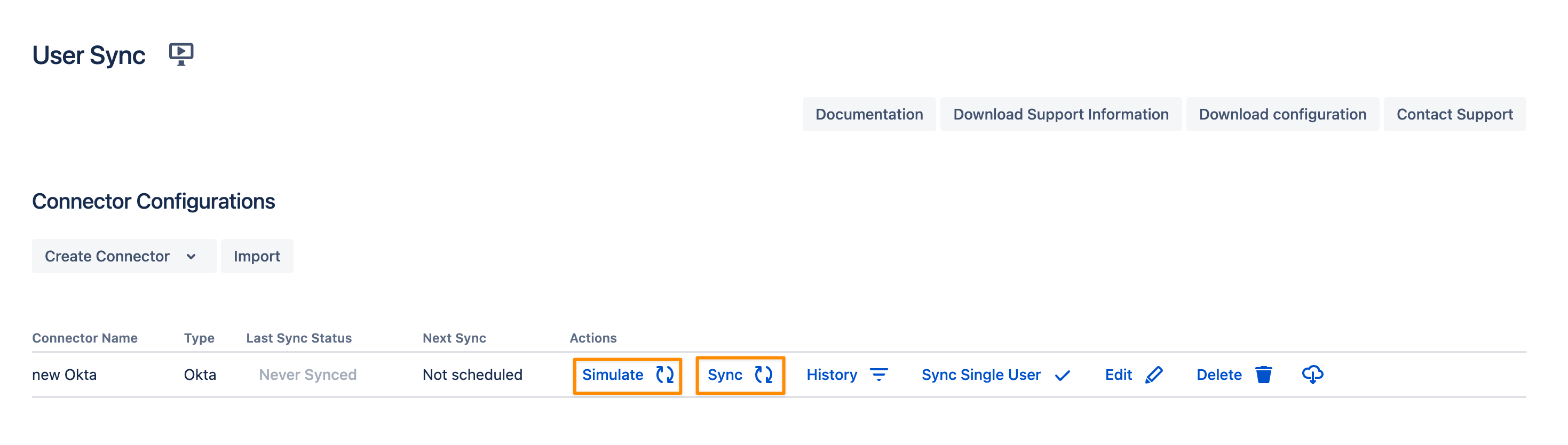Select the new Okta connector name
1568x445 pixels.
tap(65, 375)
